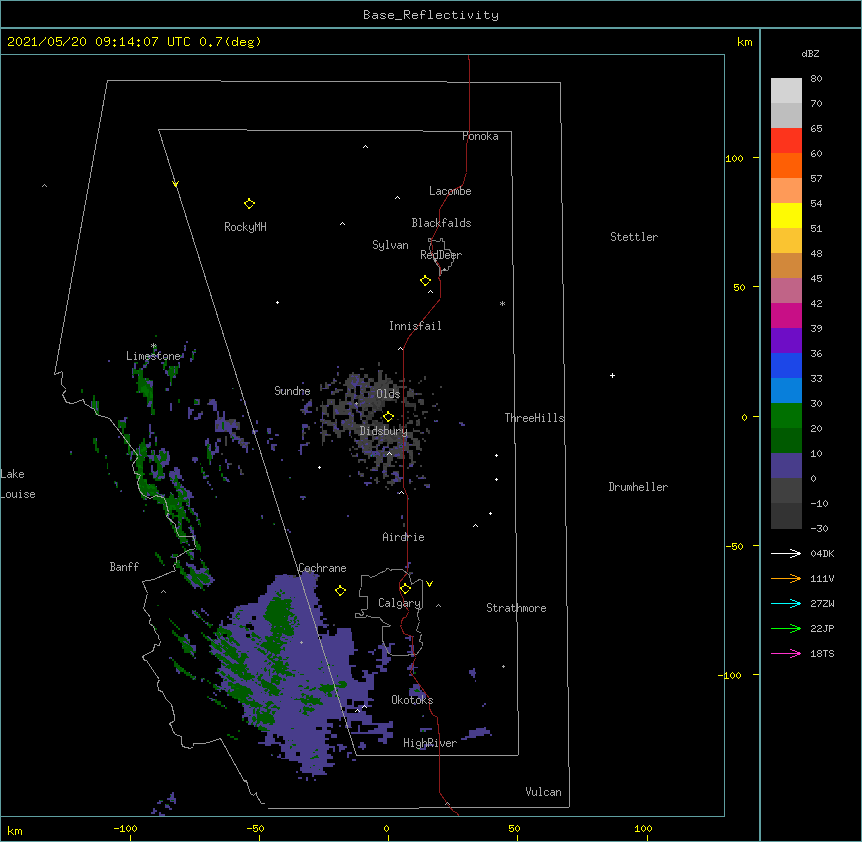Click the Didsbury label
This screenshot has width=862, height=842.
click(x=384, y=431)
